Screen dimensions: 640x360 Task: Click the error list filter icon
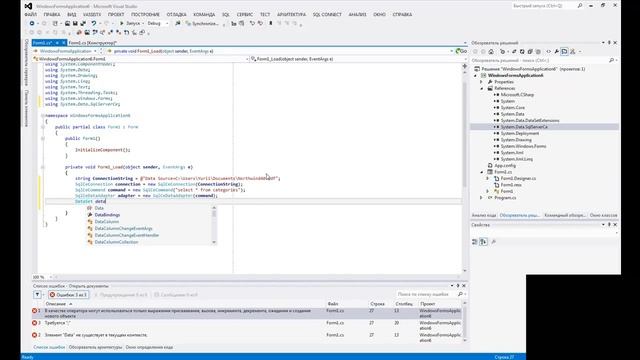point(37,295)
